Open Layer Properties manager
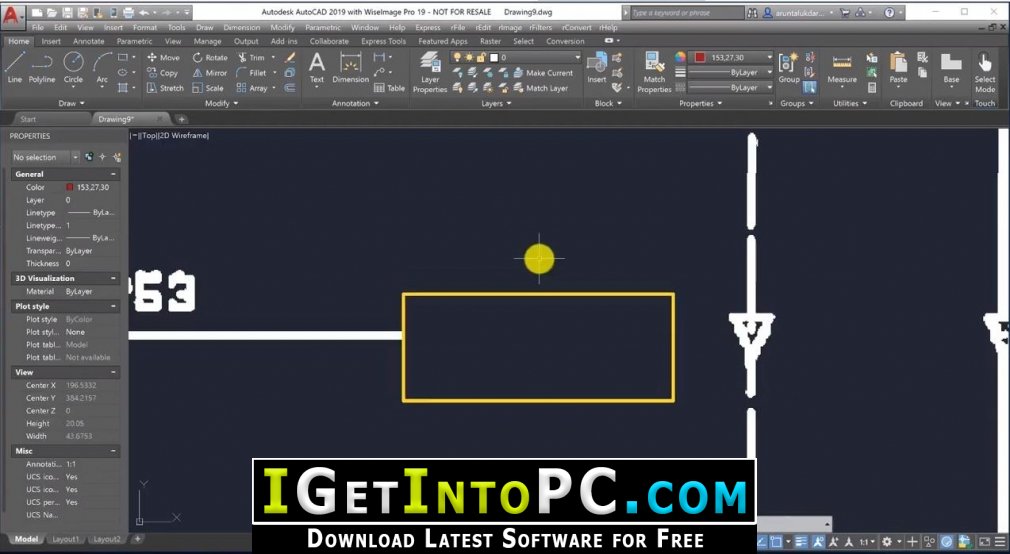The width and height of the screenshot is (1010, 554). tap(430, 72)
